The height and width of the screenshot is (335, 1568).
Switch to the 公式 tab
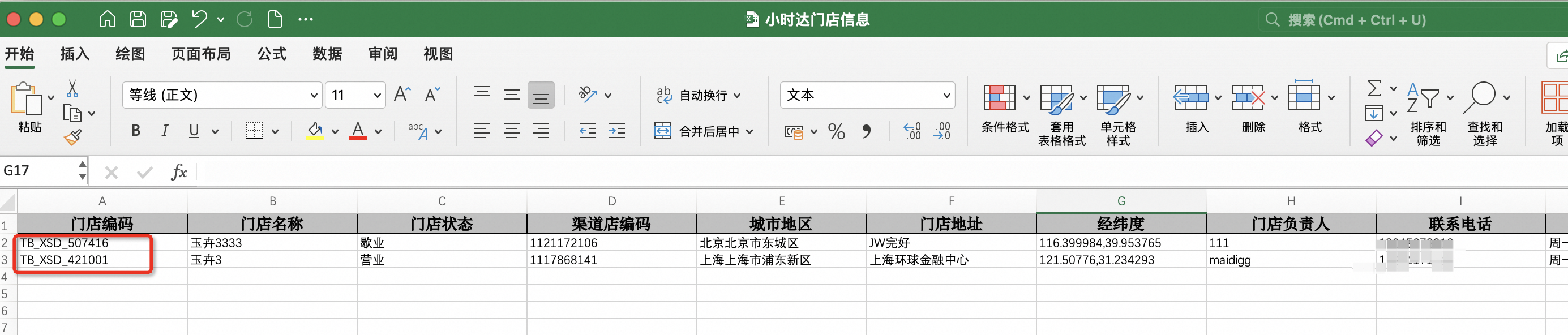click(272, 54)
